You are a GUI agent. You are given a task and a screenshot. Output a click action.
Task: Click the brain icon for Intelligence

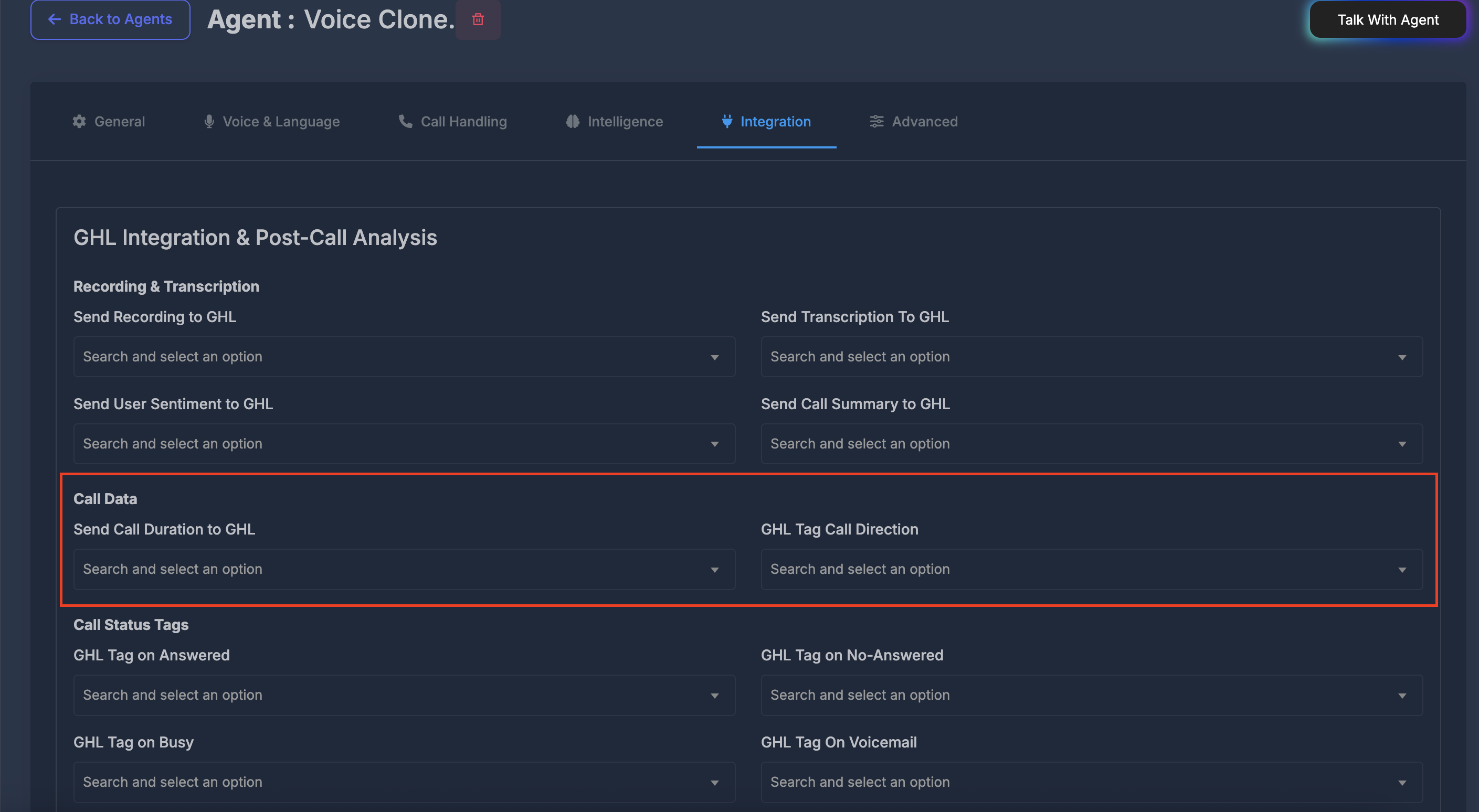(x=573, y=121)
